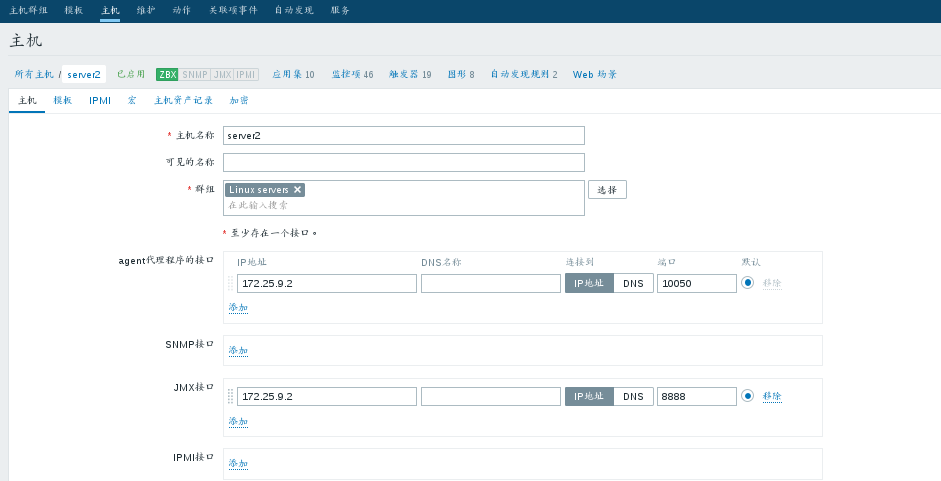
Task: Grab the agent interface drag handle
Action: [230, 283]
